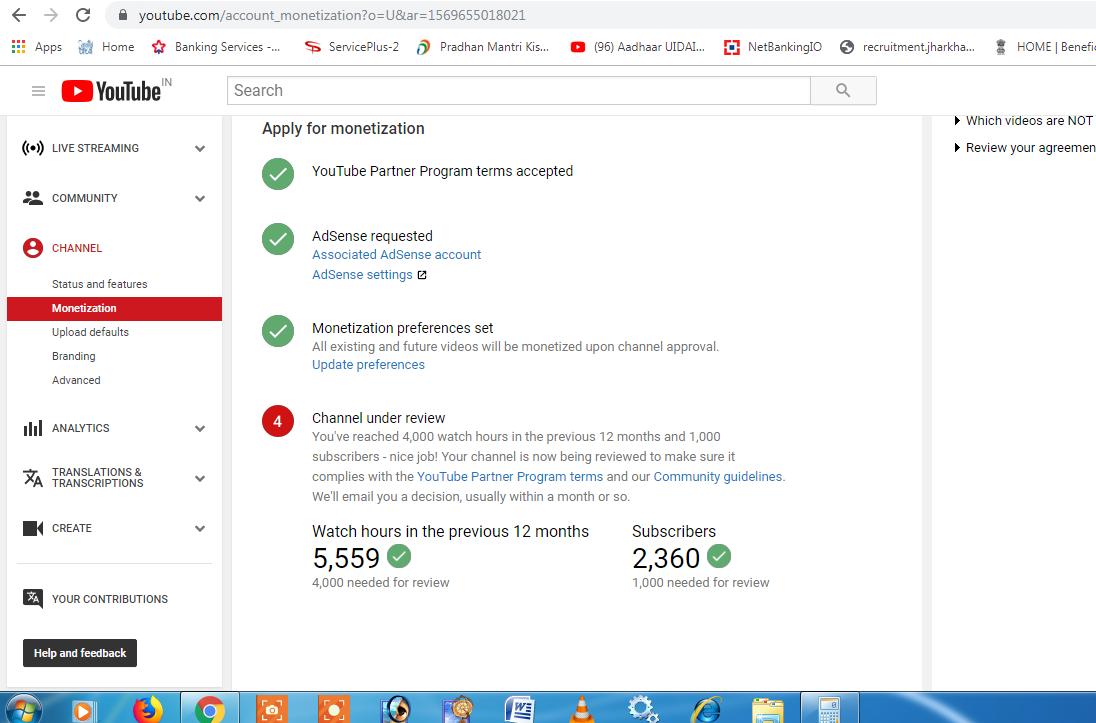
Task: Reload the page with refresh icon
Action: coord(83,15)
